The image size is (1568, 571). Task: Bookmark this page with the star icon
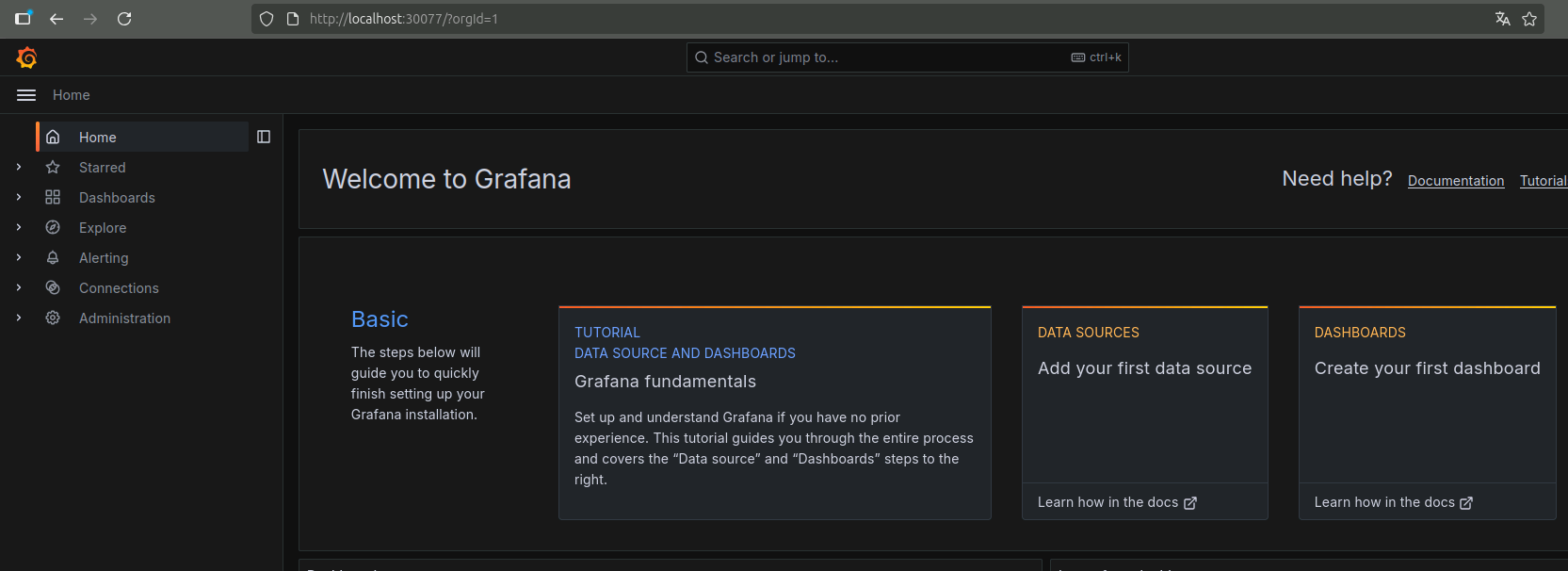coord(1529,19)
